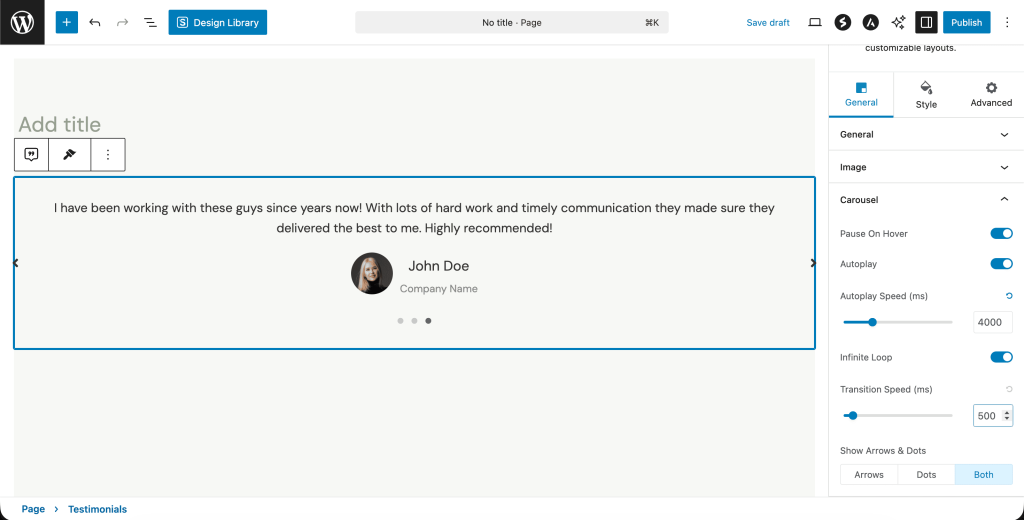Viewport: 1024px width, 520px height.
Task: Redo the last change
Action: pyautogui.click(x=122, y=22)
